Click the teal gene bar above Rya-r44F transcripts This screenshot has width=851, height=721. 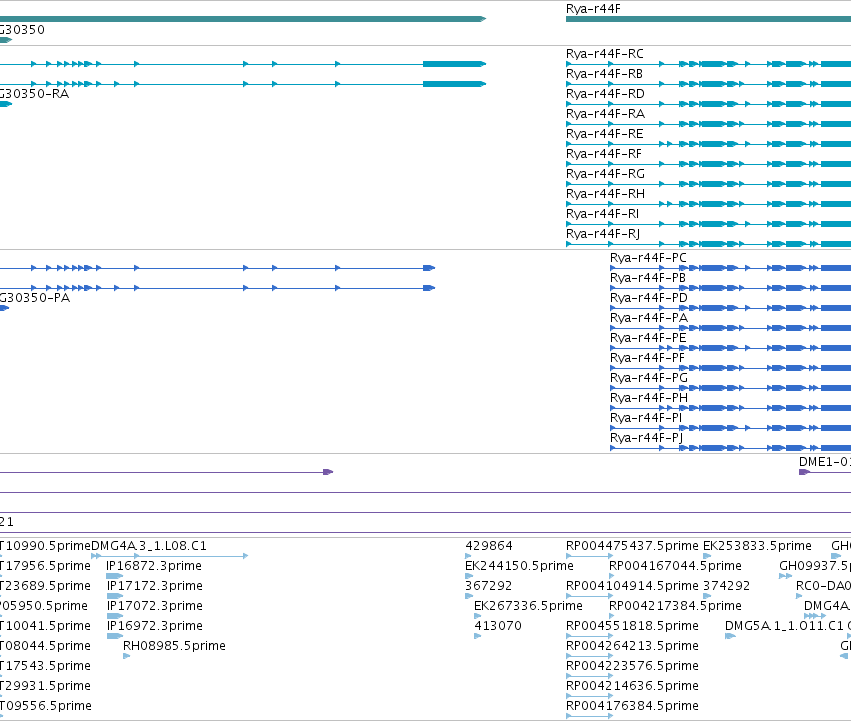coord(708,19)
